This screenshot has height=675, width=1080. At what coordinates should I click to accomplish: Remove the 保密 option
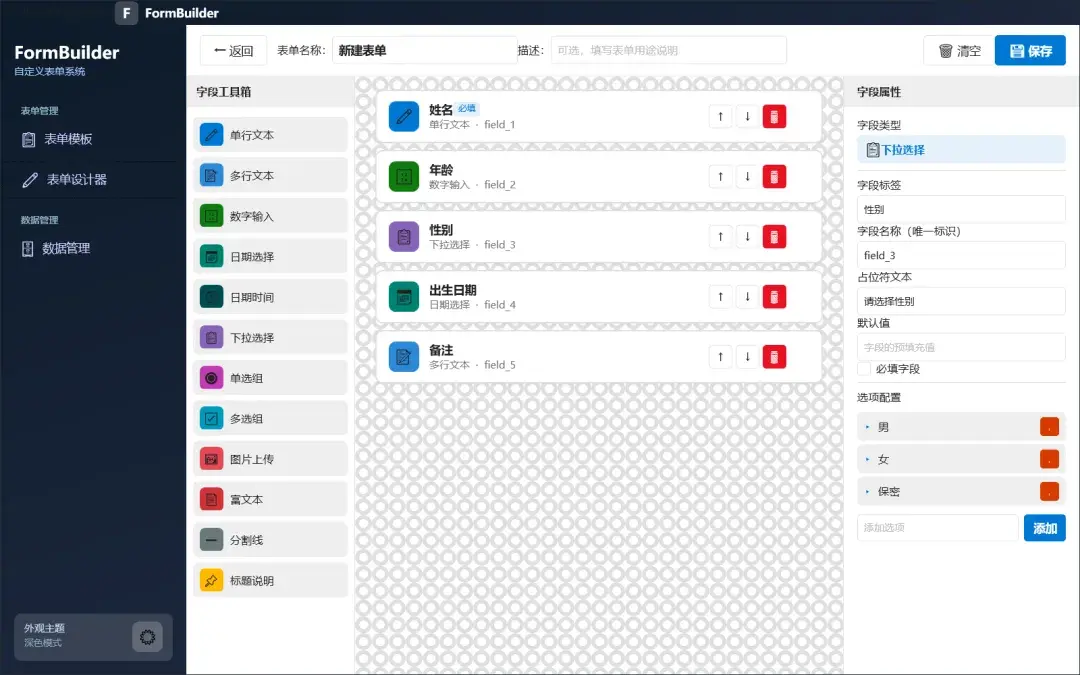point(1049,492)
